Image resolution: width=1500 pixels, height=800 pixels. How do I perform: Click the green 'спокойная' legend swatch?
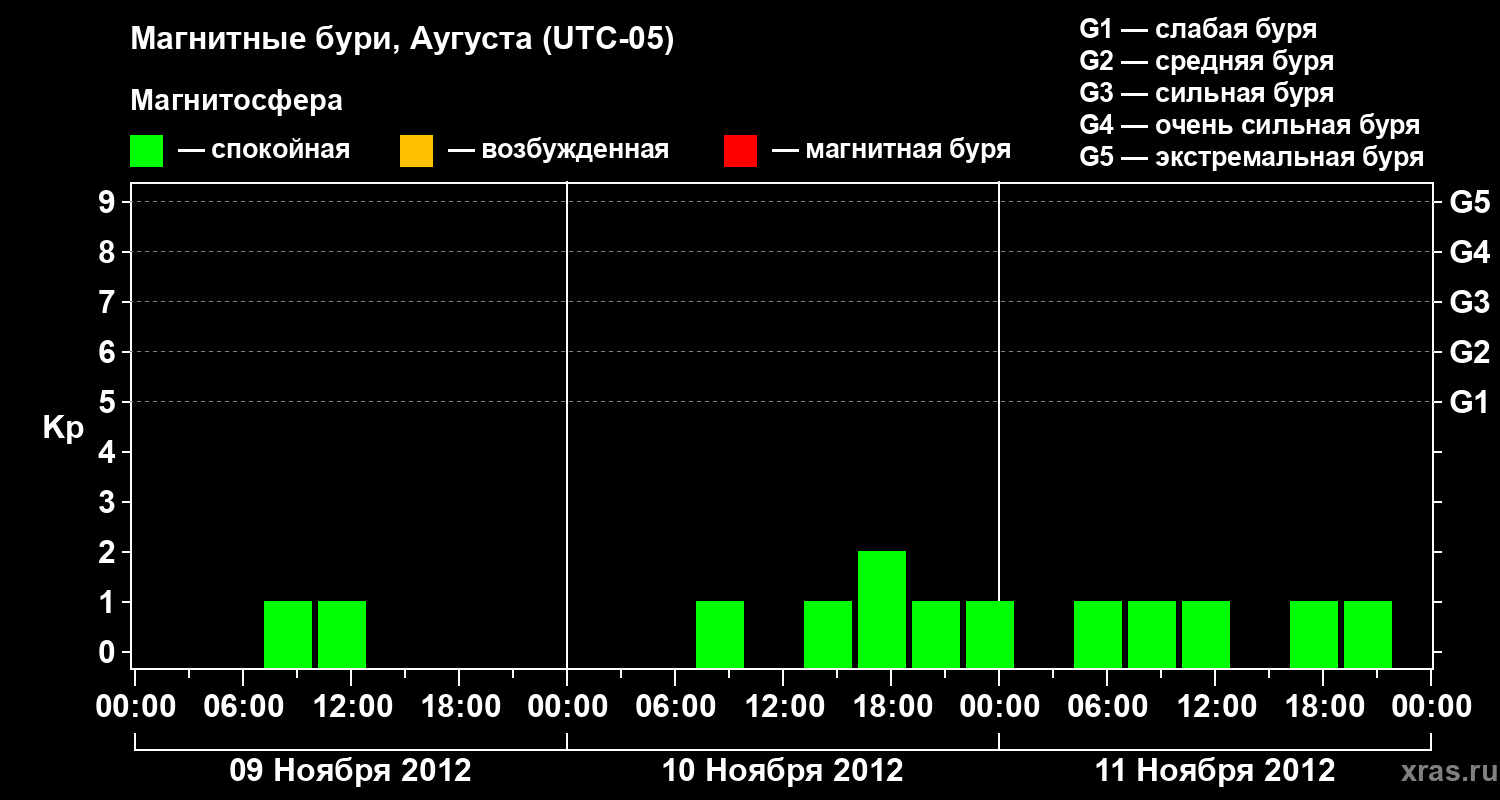pyautogui.click(x=147, y=151)
